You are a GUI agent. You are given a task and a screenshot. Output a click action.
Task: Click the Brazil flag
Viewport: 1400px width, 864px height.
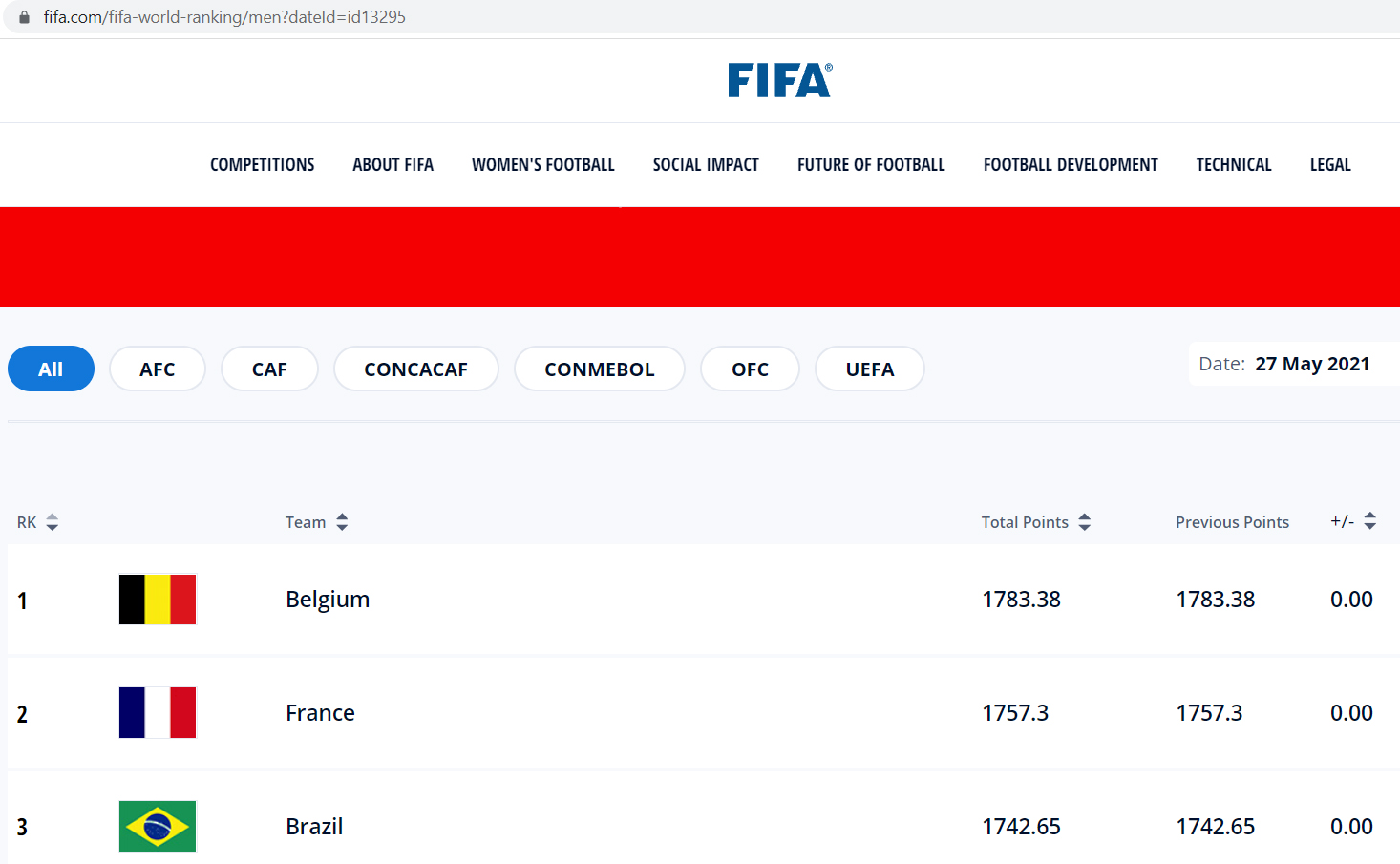click(158, 826)
